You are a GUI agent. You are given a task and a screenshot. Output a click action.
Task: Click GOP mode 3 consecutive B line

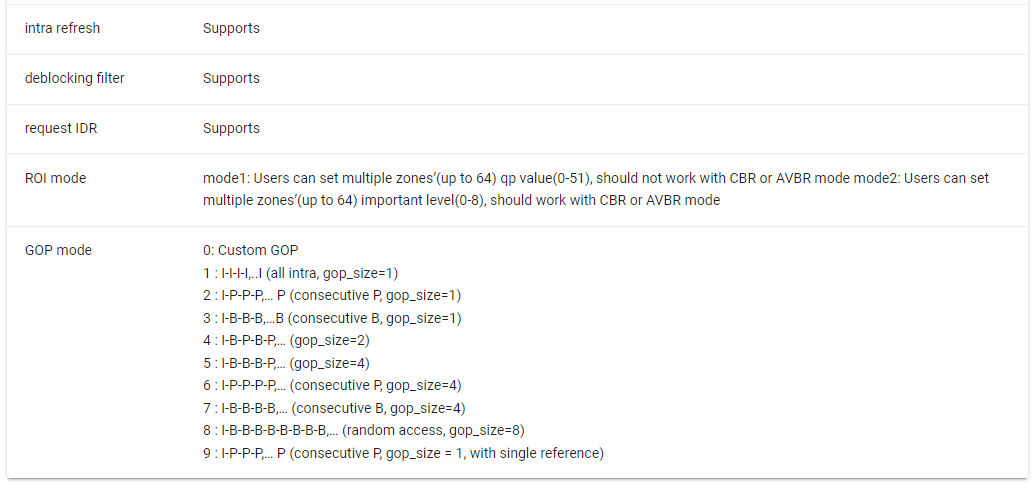[x=332, y=318]
